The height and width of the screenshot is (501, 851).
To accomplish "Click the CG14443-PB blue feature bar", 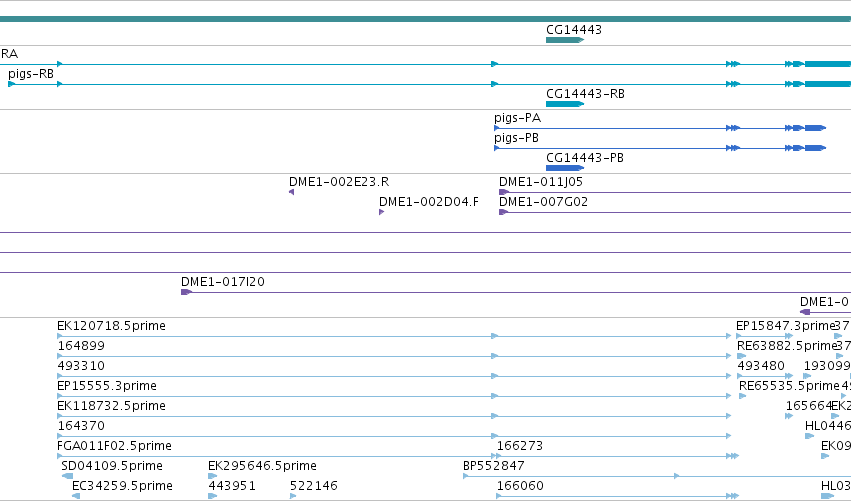I will (x=565, y=168).
